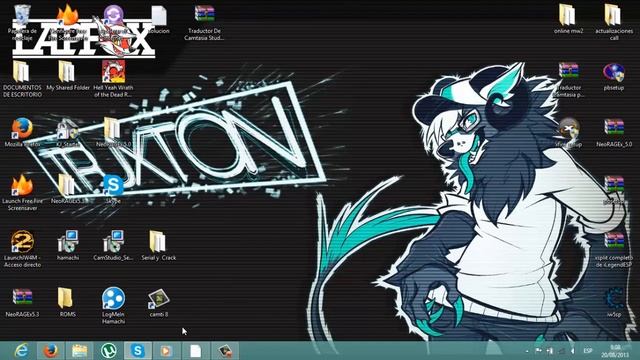The width and height of the screenshot is (640, 360).
Task: Launch Hell Yeah Wrath of the Dead game
Action: 113,72
